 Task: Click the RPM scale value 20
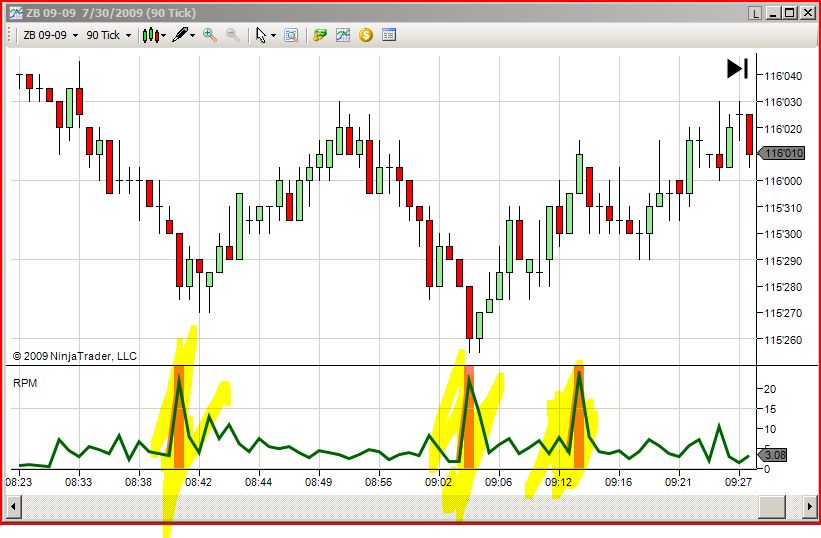[x=770, y=389]
